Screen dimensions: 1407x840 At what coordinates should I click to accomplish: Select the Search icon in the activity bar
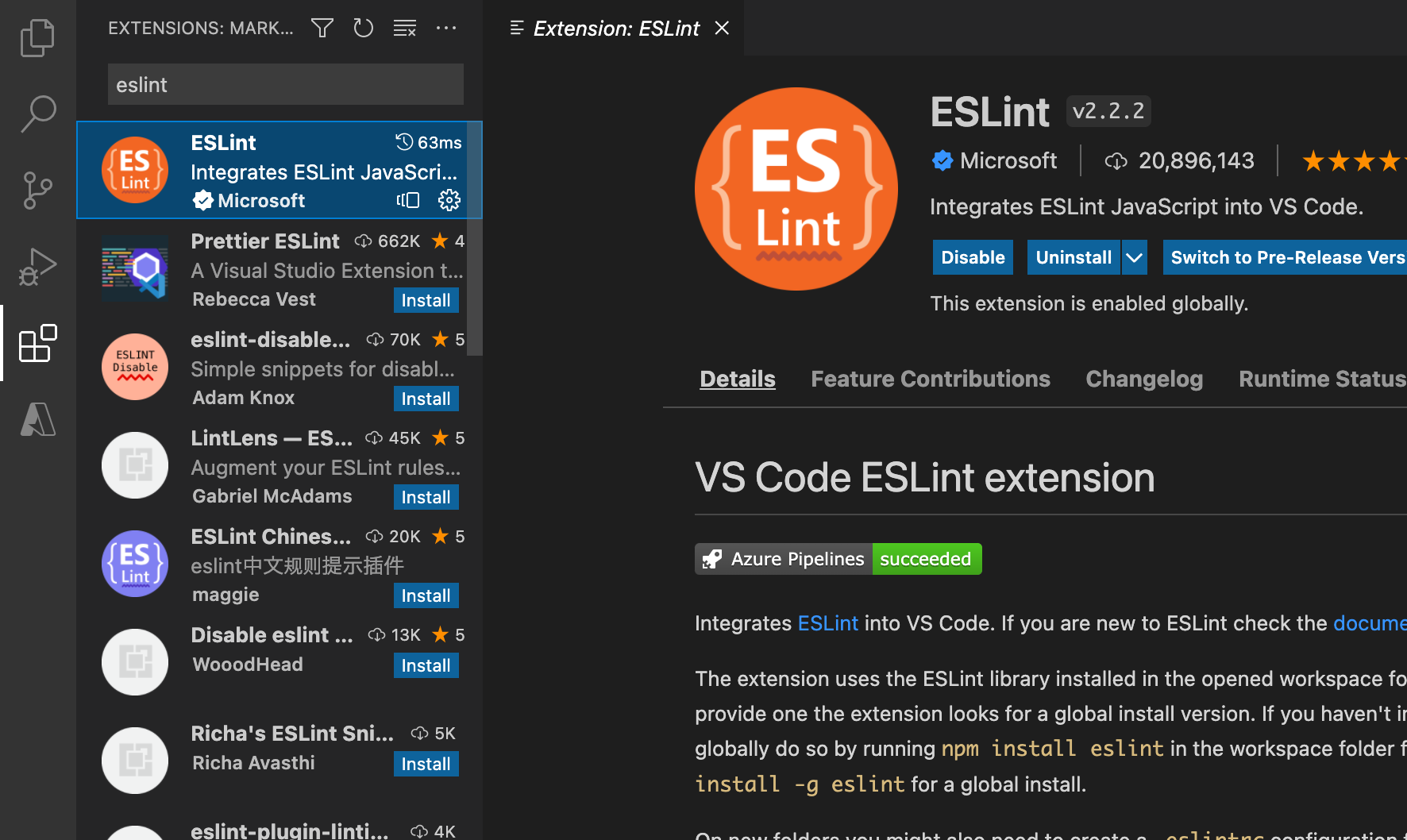[x=37, y=114]
